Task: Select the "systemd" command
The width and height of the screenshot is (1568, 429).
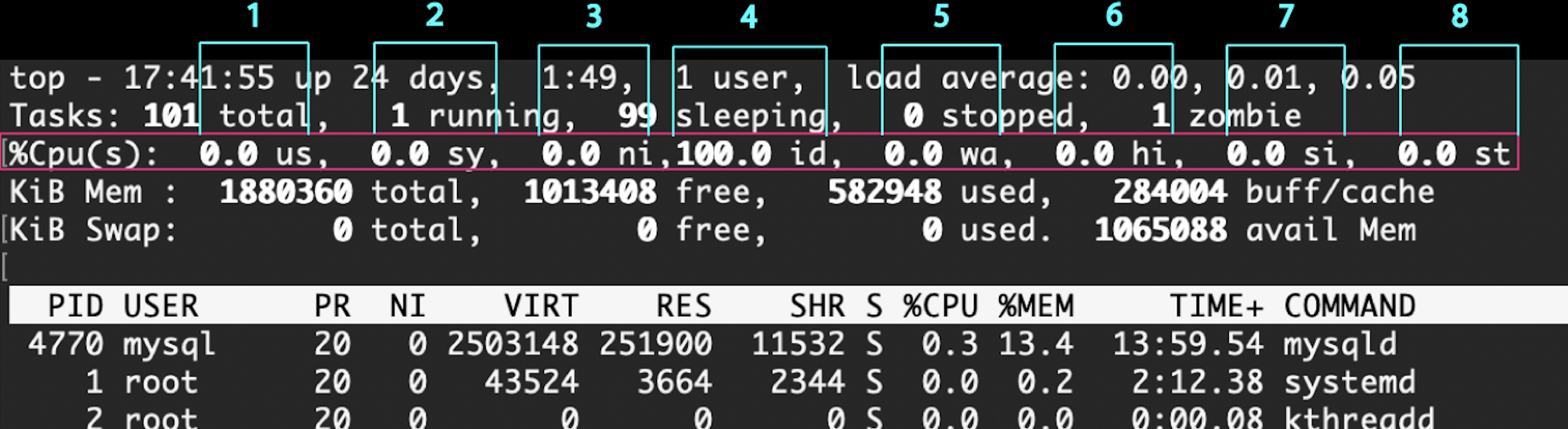Action: point(1349,383)
